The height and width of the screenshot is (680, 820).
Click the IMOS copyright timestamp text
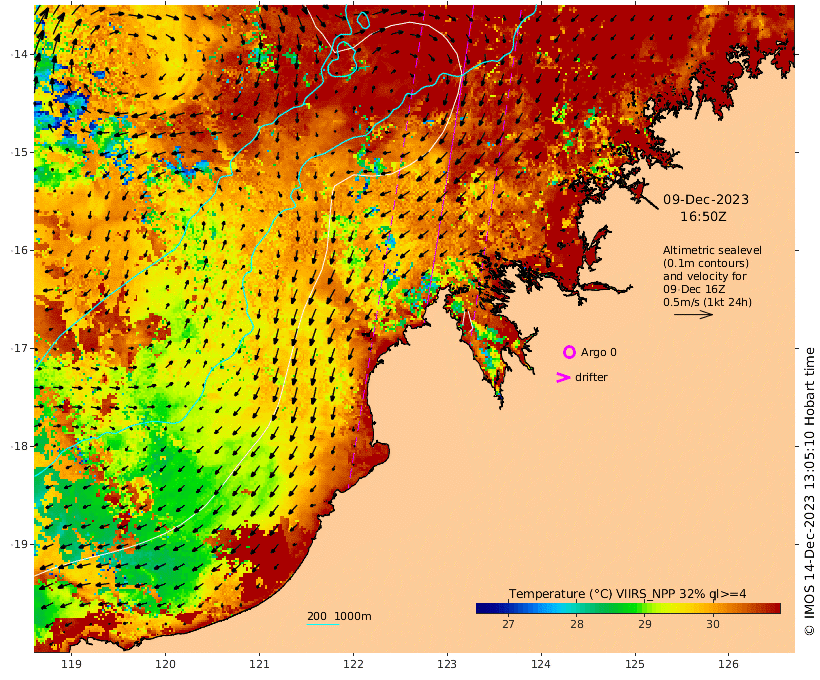810,491
